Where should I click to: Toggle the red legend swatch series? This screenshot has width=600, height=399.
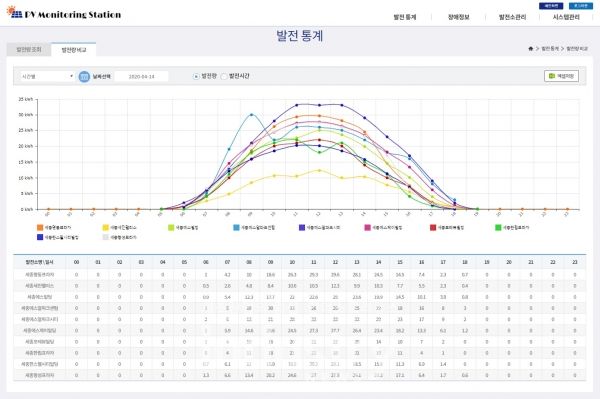(433, 228)
